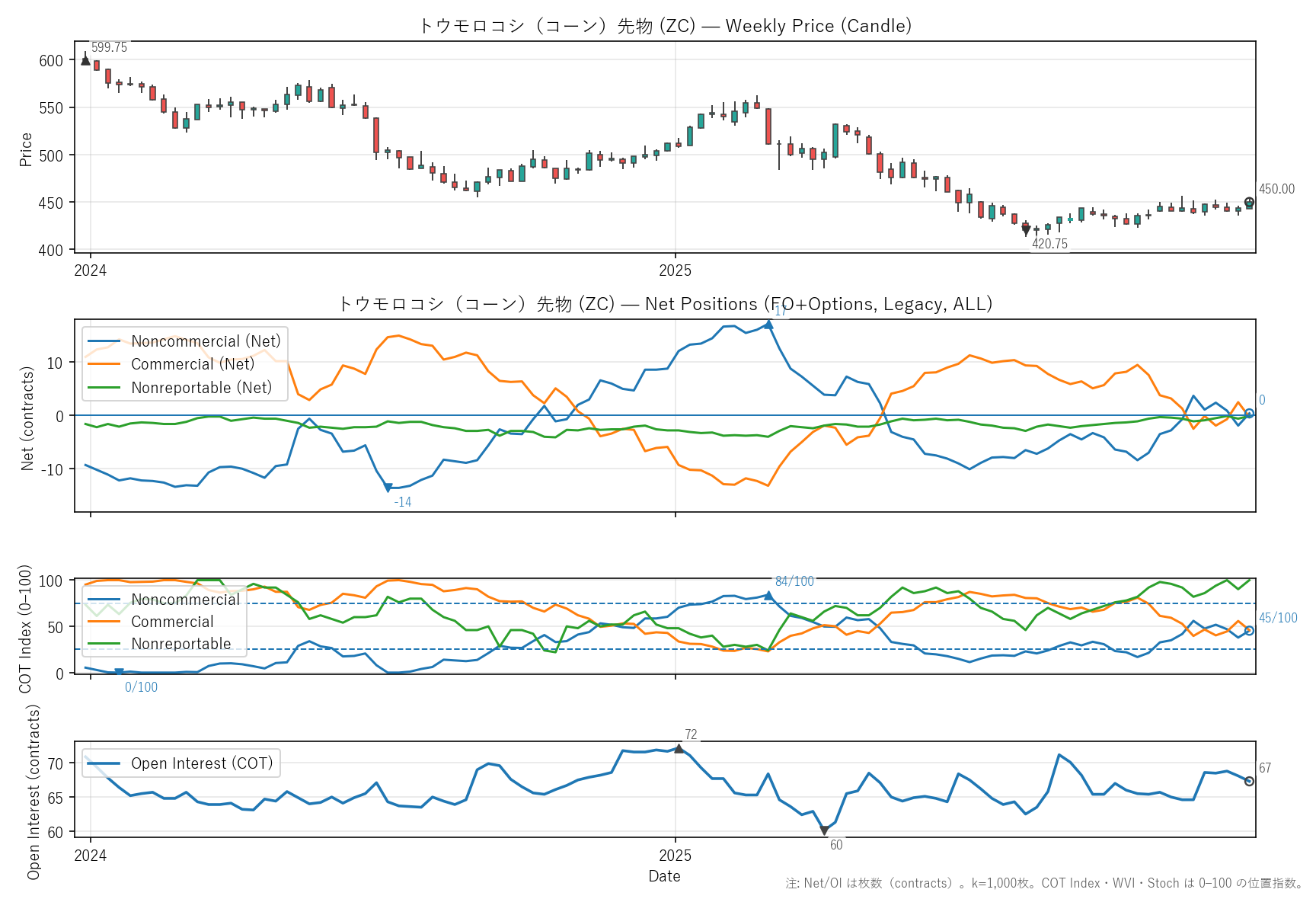Toggle Commercial (Net) in Net Positions legend
Image resolution: width=1316 pixels, height=899 pixels.
(193, 364)
